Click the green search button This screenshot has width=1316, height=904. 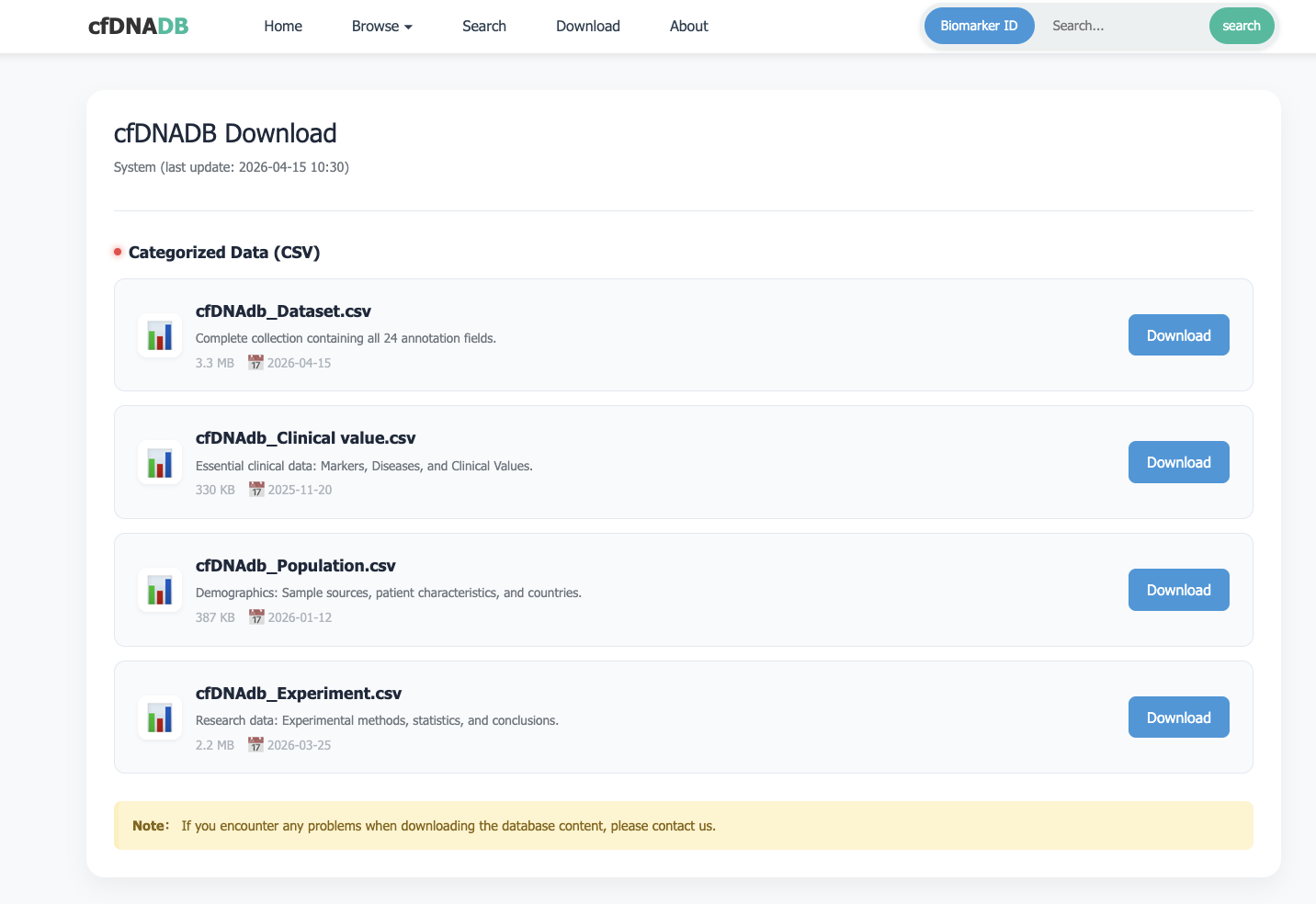pyautogui.click(x=1242, y=26)
